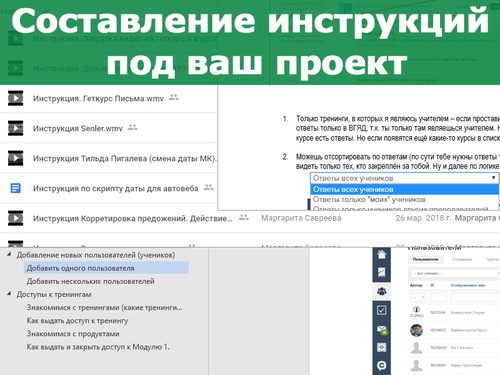This screenshot has width=500, height=375.
Task: Click grey placeholder avatar in third user row
Action: 416,348
